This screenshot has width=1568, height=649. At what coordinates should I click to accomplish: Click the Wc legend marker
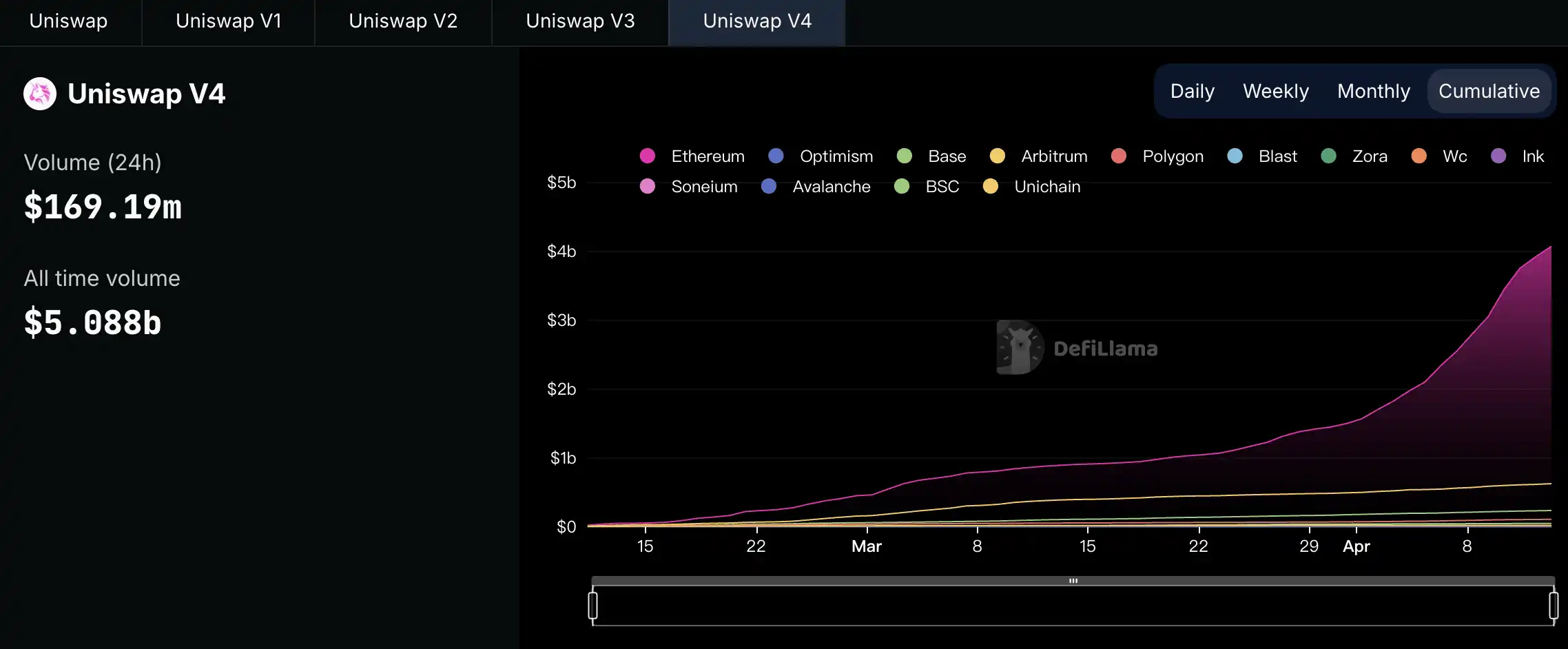pyautogui.click(x=1419, y=156)
